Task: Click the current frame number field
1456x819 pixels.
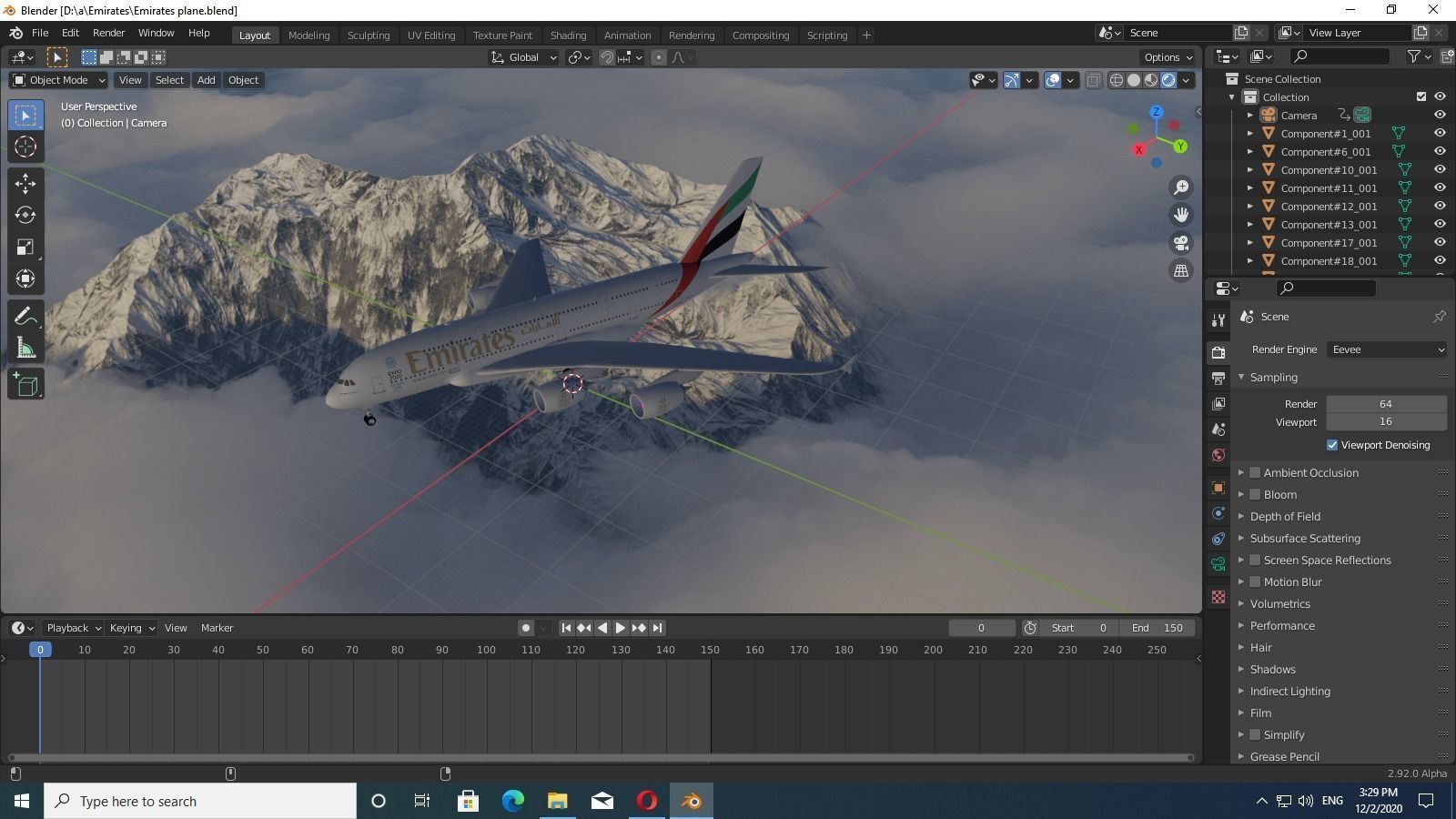Action: (x=981, y=628)
